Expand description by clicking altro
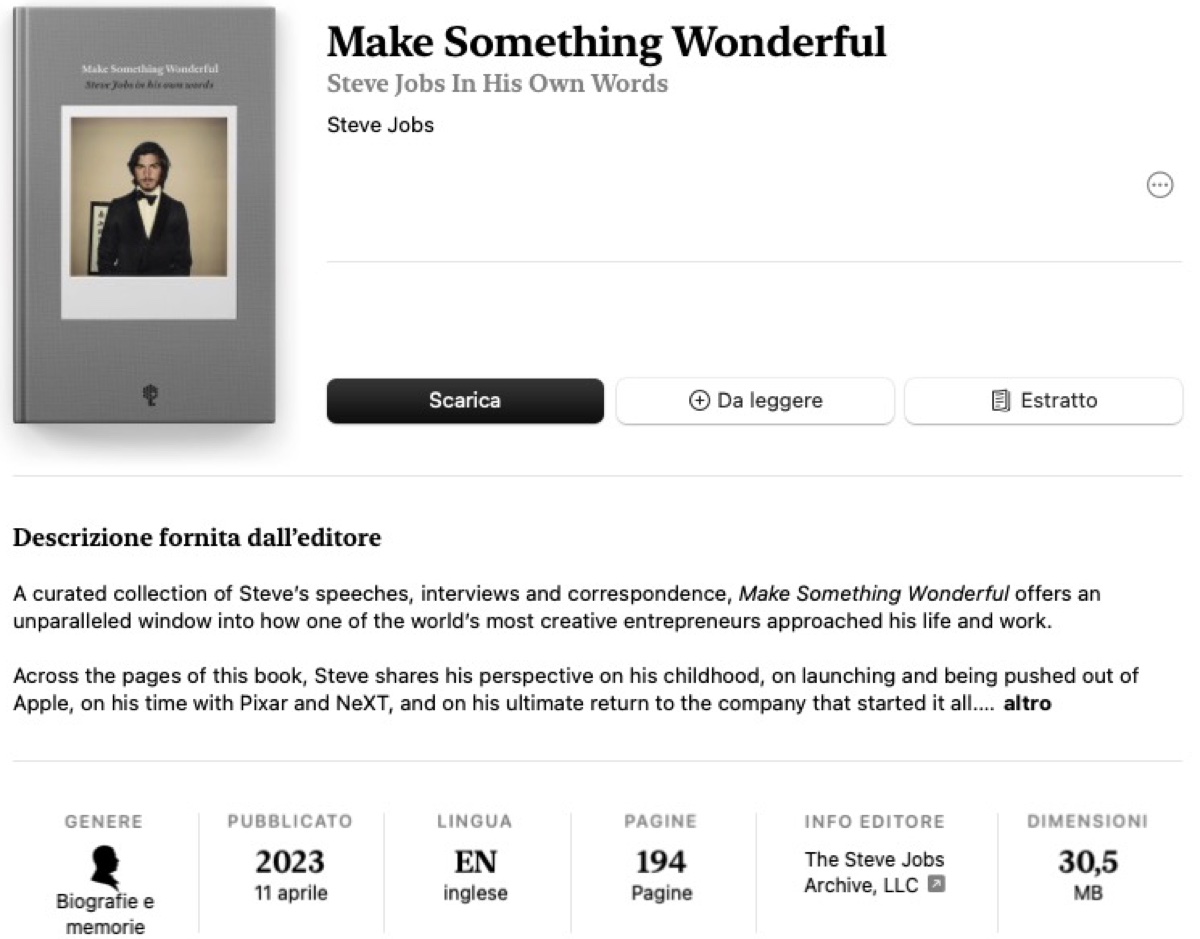1200x939 pixels. point(1027,703)
